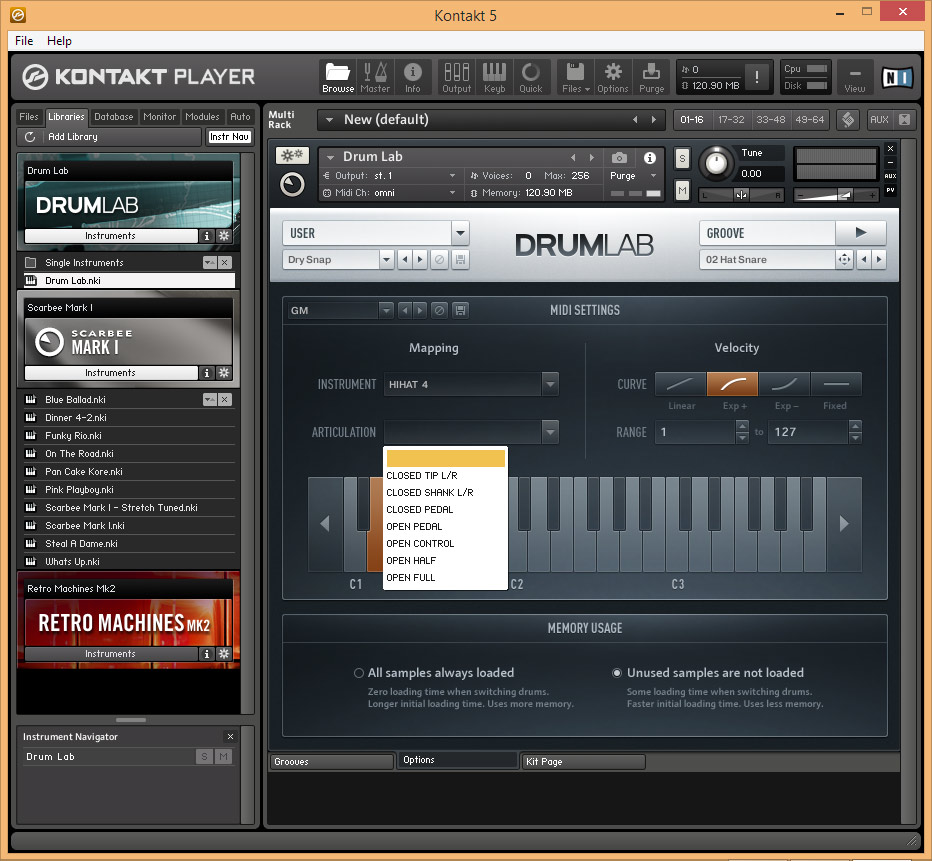Screen dimensions: 932x861
Task: Open the Browse folder icon
Action: click(338, 77)
